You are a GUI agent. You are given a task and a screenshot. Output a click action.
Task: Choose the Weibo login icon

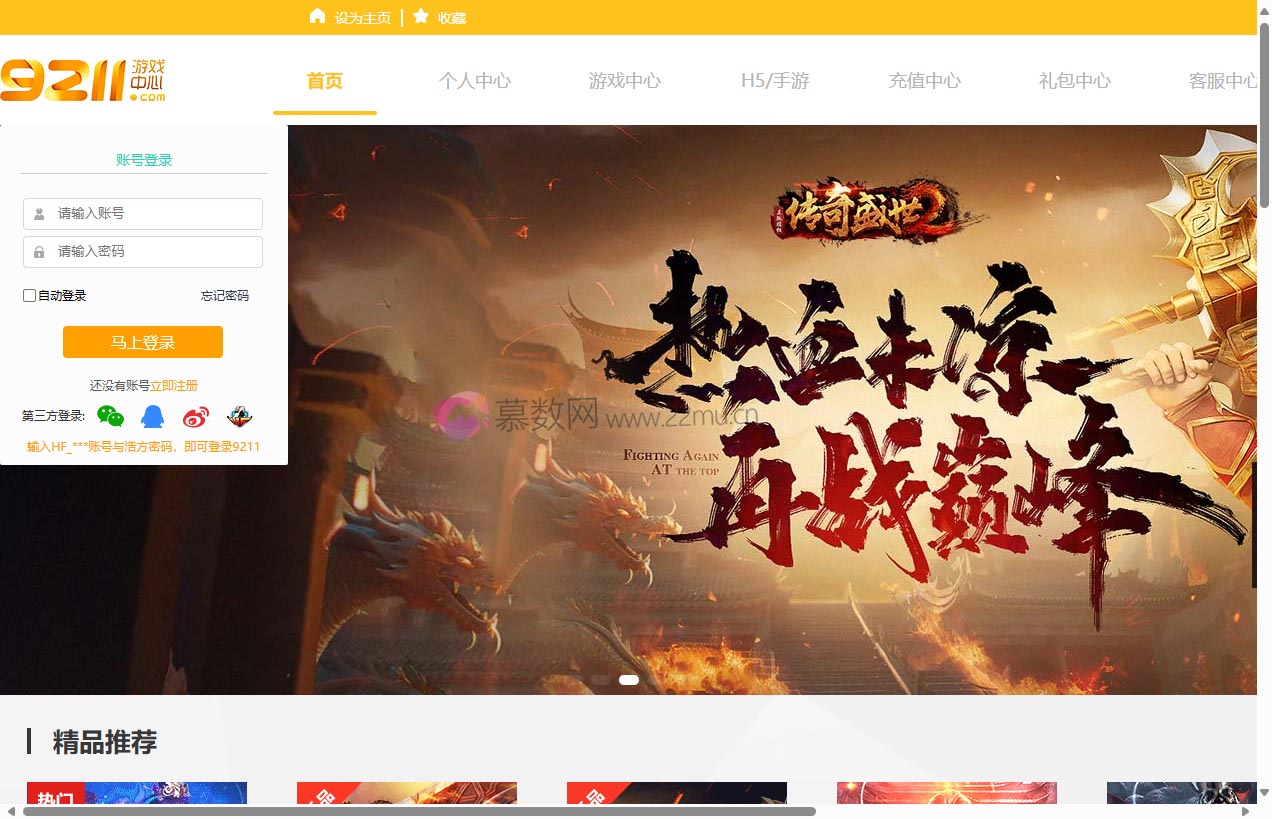[196, 416]
